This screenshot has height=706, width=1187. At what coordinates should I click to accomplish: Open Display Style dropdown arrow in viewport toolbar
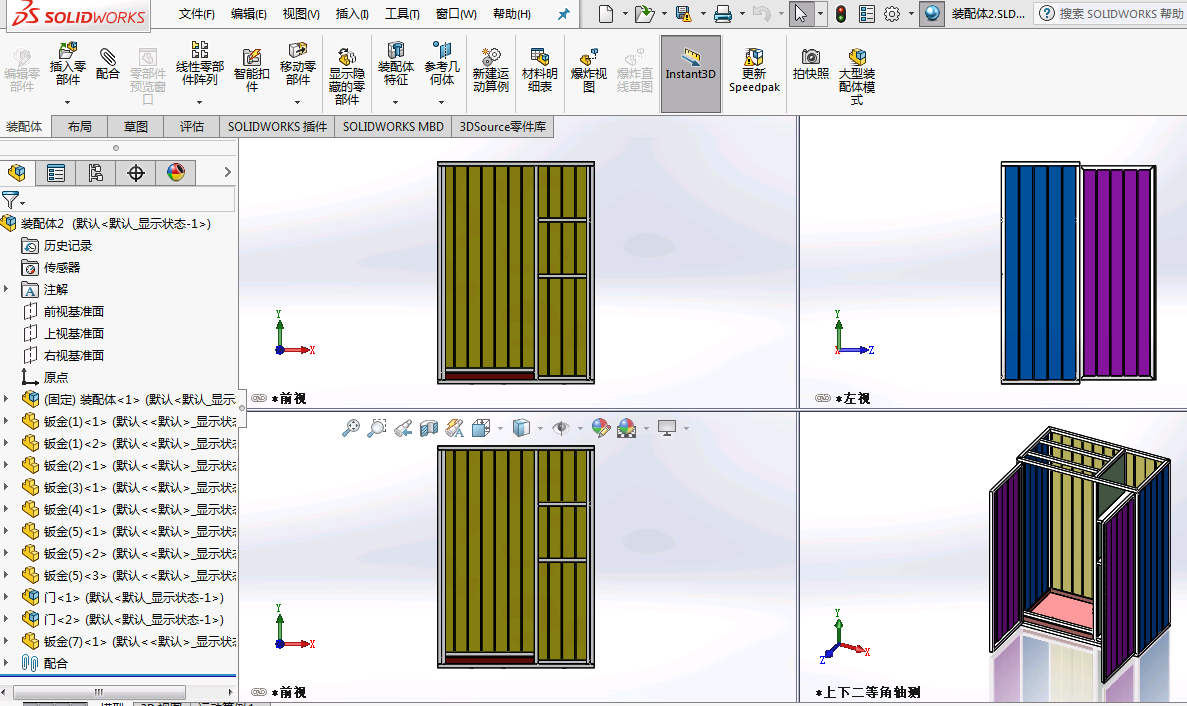[540, 428]
